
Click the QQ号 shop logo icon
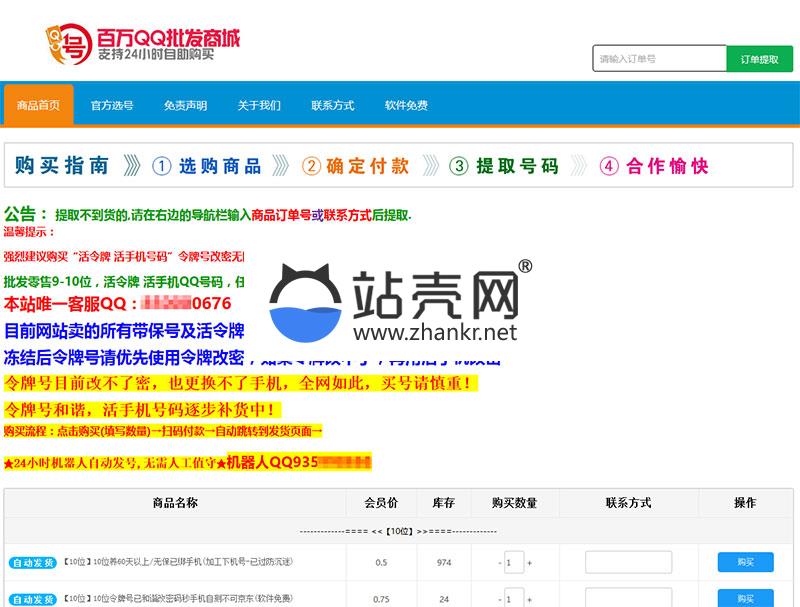pyautogui.click(x=69, y=44)
